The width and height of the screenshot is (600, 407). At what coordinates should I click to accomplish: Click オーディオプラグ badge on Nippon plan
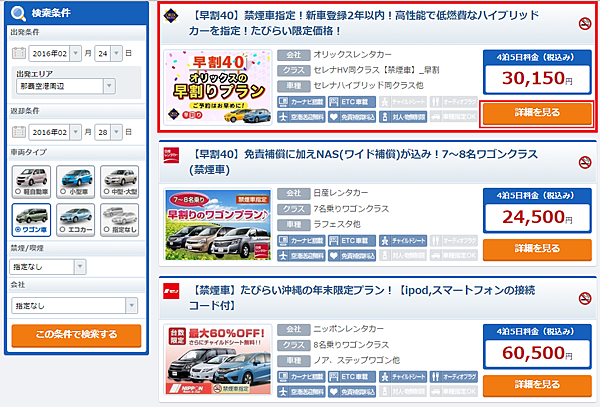pyautogui.click(x=454, y=377)
